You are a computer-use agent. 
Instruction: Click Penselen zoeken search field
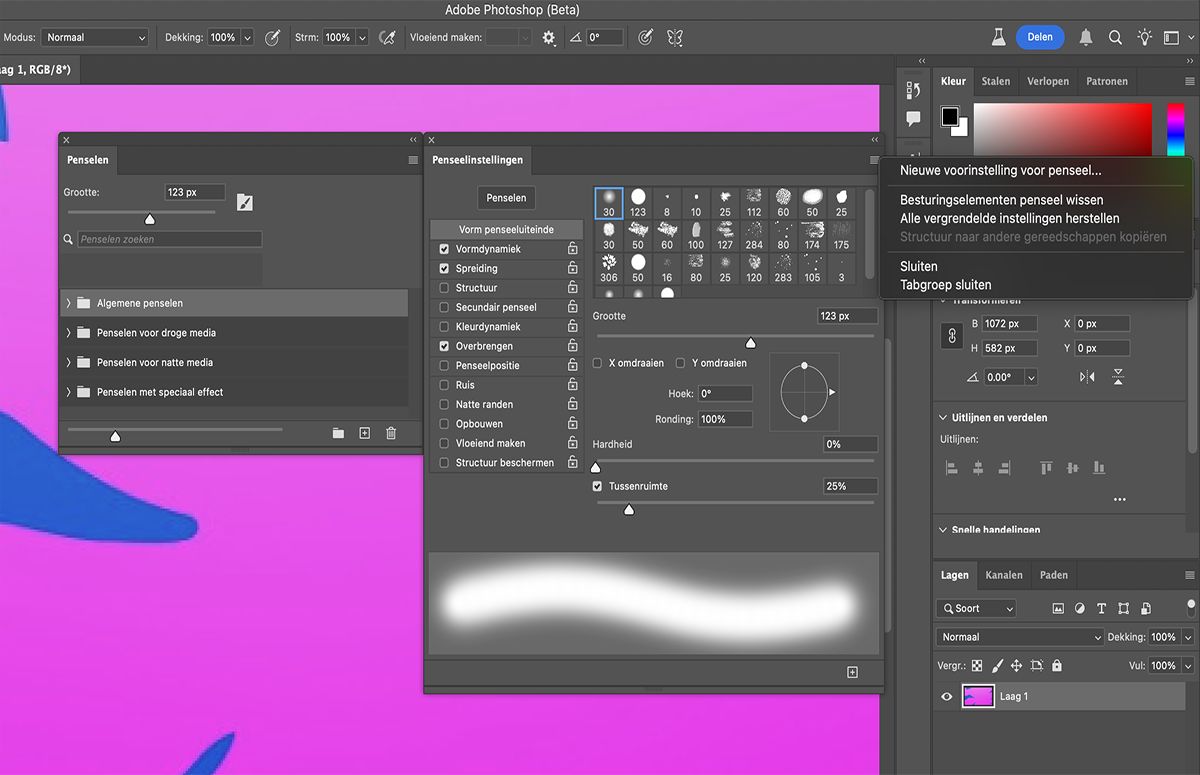pyautogui.click(x=169, y=240)
